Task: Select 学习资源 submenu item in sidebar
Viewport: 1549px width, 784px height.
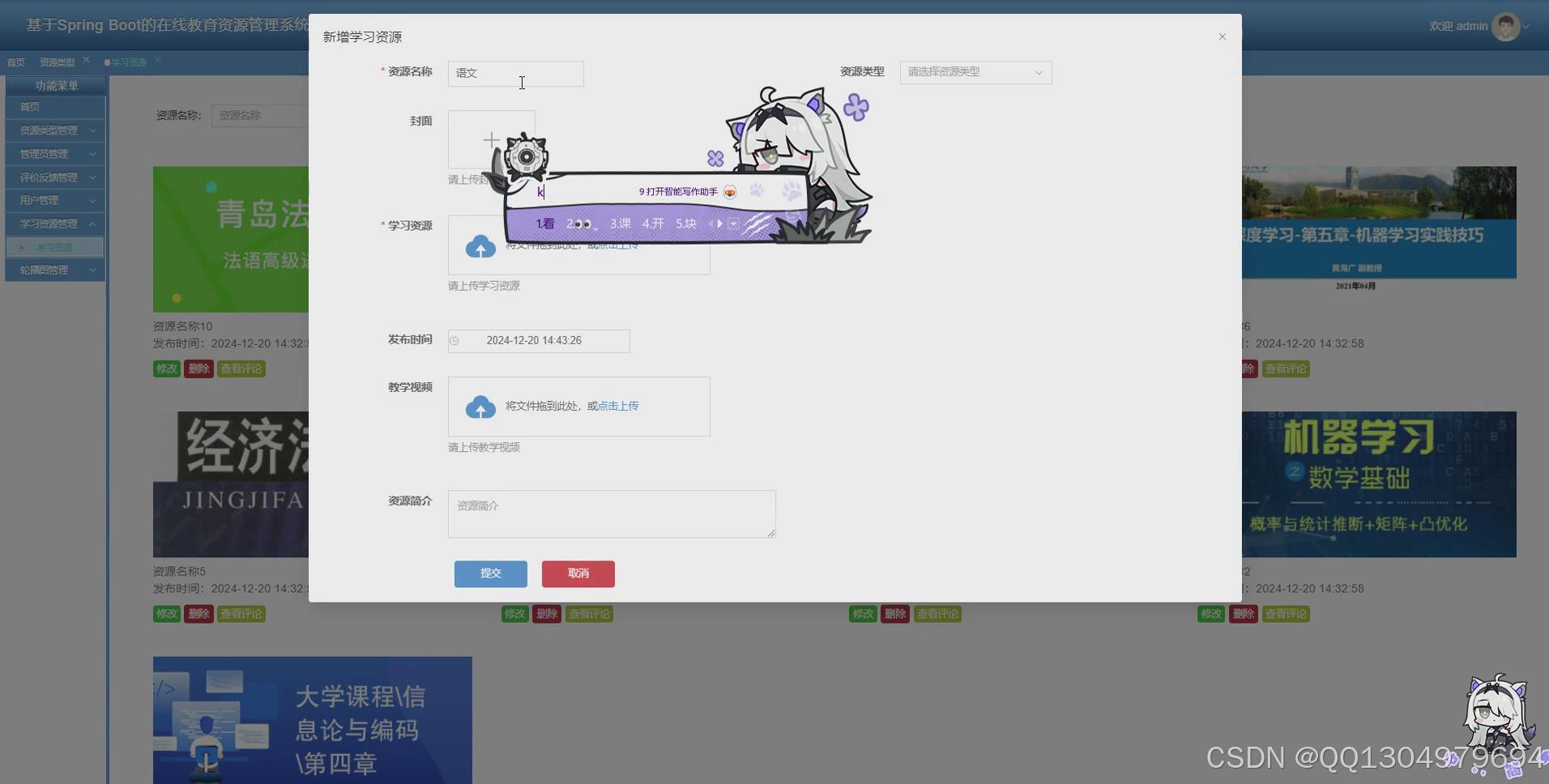Action: tap(55, 247)
